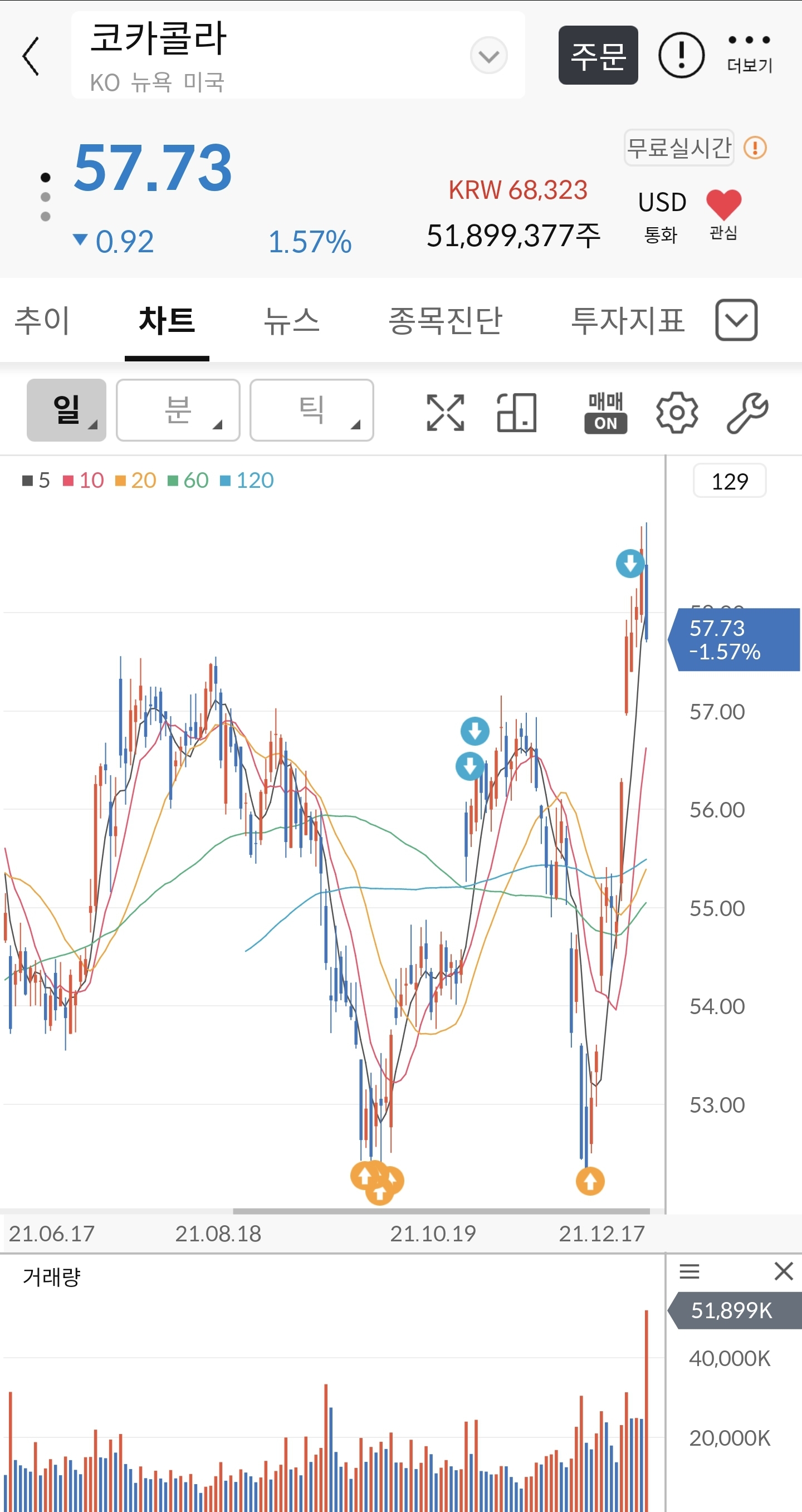Select the 차트 tab

167,320
